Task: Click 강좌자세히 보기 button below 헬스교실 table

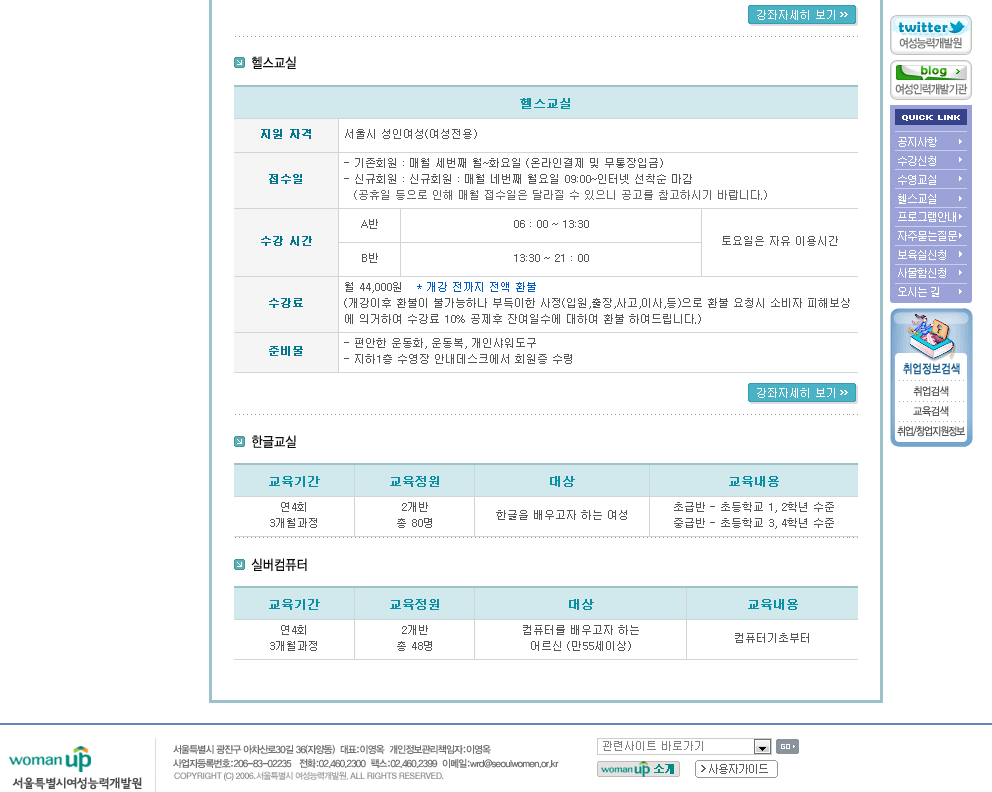Action: coord(802,393)
